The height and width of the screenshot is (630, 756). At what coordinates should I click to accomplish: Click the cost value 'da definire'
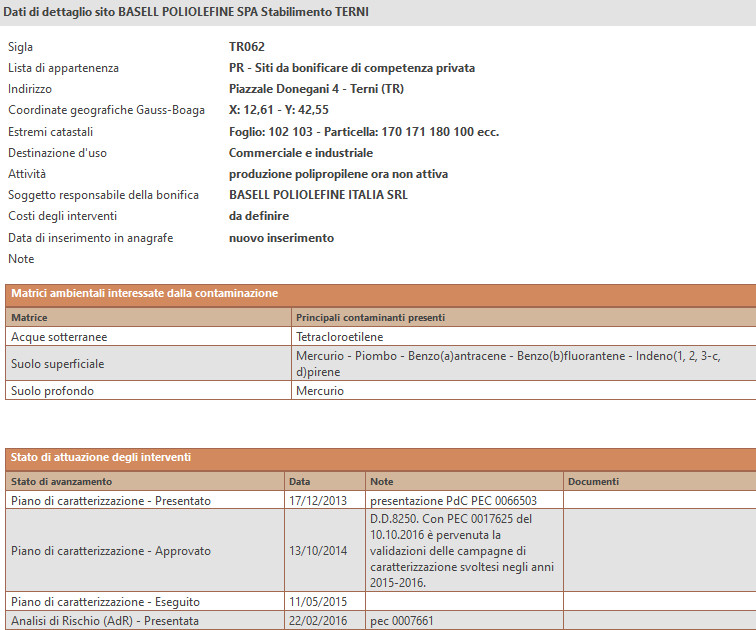pos(259,216)
